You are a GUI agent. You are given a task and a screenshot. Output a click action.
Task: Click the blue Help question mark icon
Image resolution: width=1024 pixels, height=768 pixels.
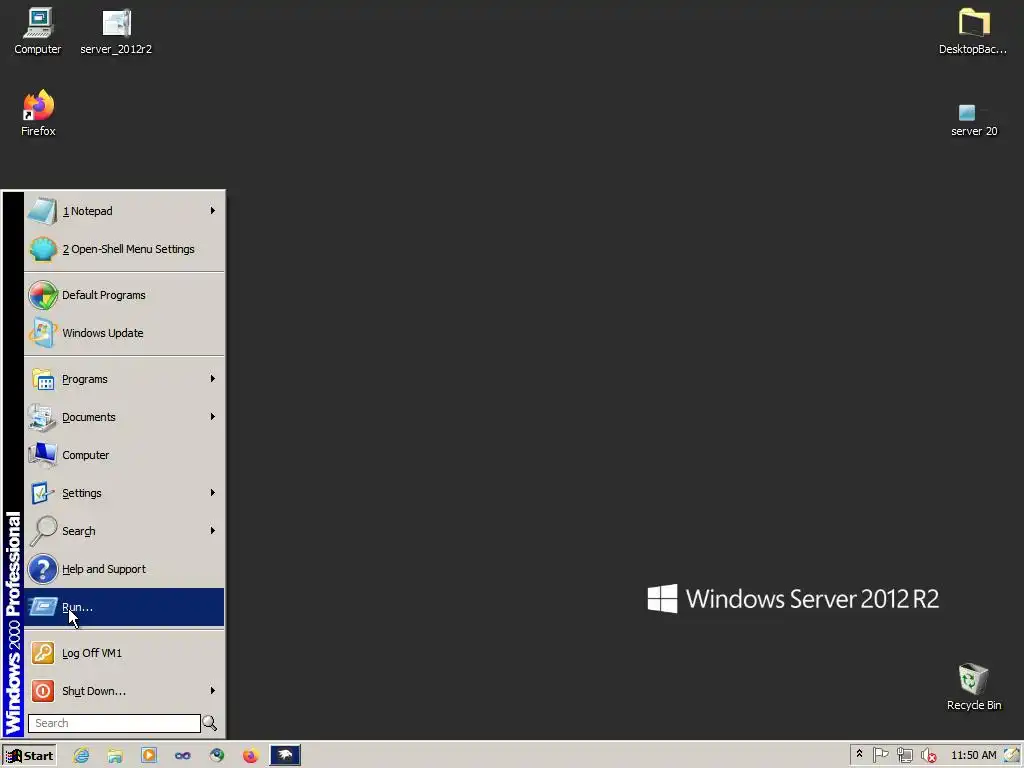42,569
